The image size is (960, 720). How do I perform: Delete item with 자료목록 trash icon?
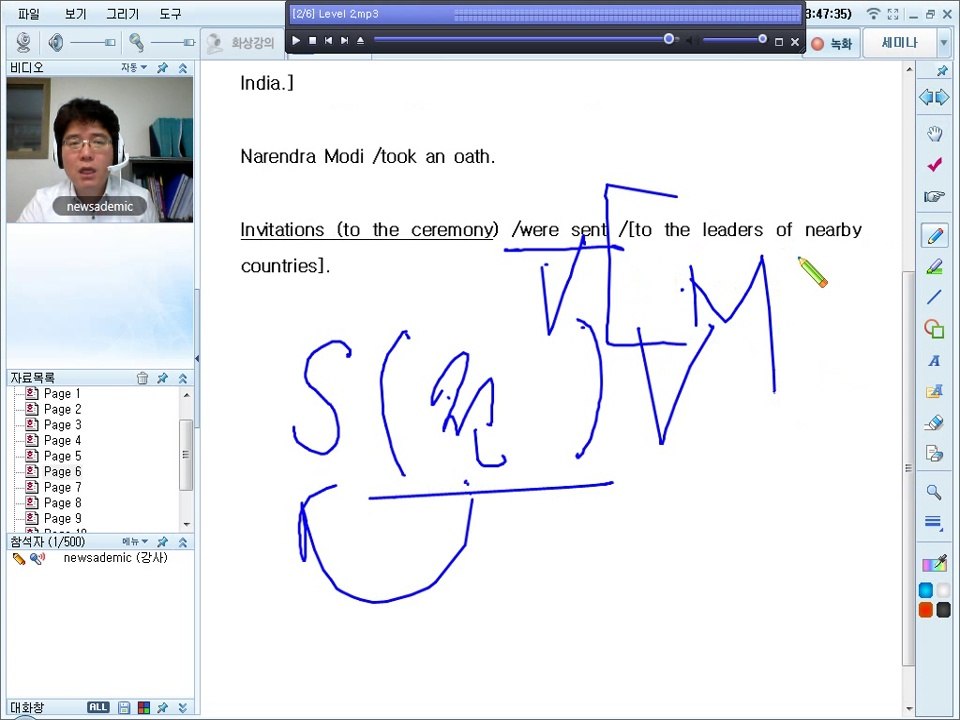click(142, 378)
